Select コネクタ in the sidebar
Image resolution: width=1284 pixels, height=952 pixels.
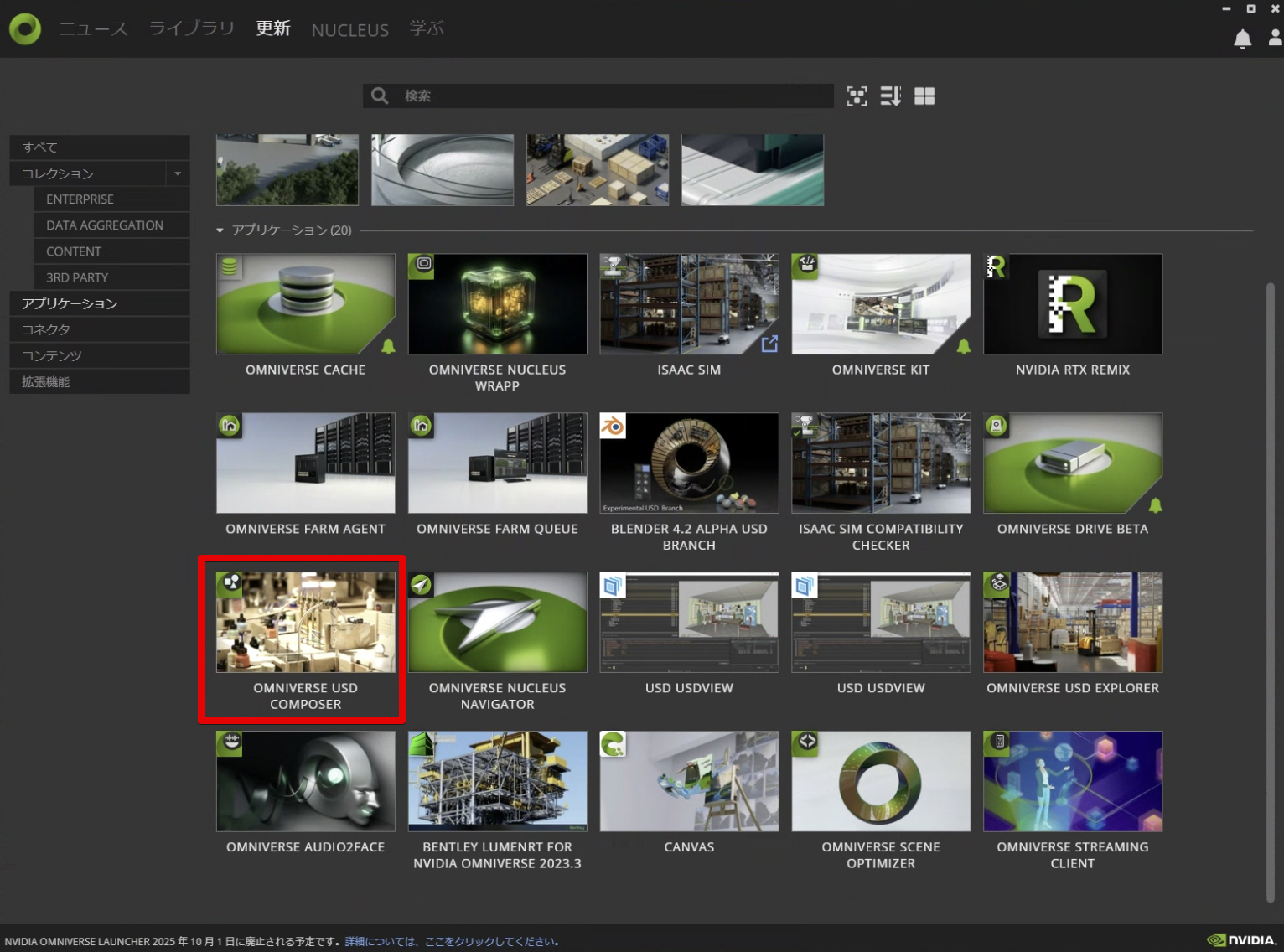point(46,329)
